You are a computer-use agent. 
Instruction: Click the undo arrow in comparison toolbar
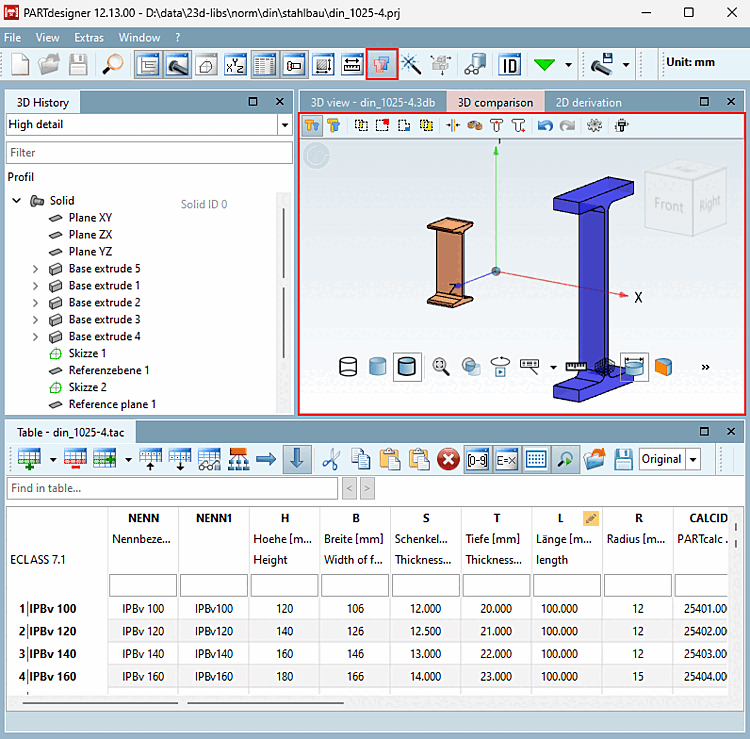(545, 125)
